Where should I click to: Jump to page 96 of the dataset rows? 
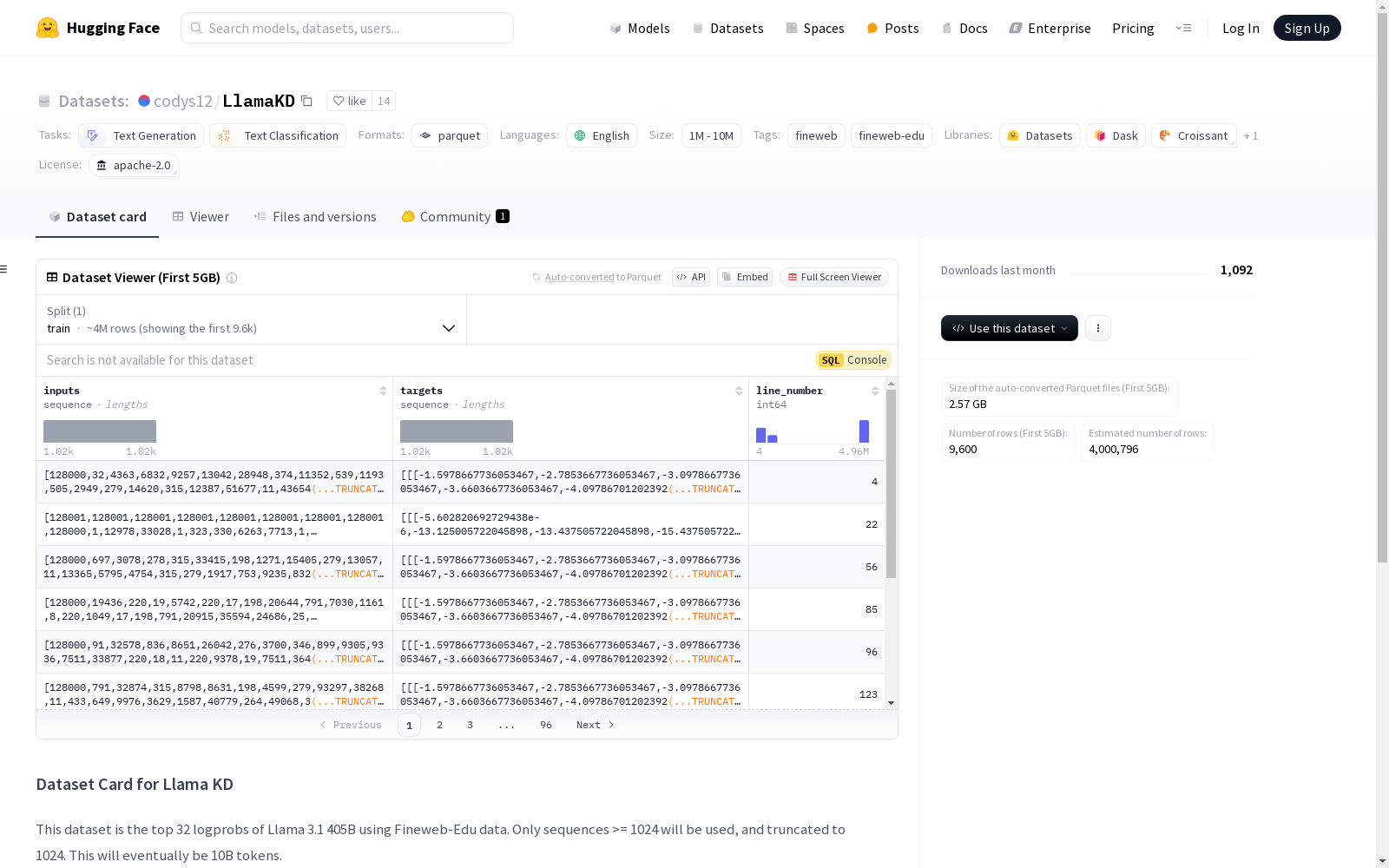point(546,725)
